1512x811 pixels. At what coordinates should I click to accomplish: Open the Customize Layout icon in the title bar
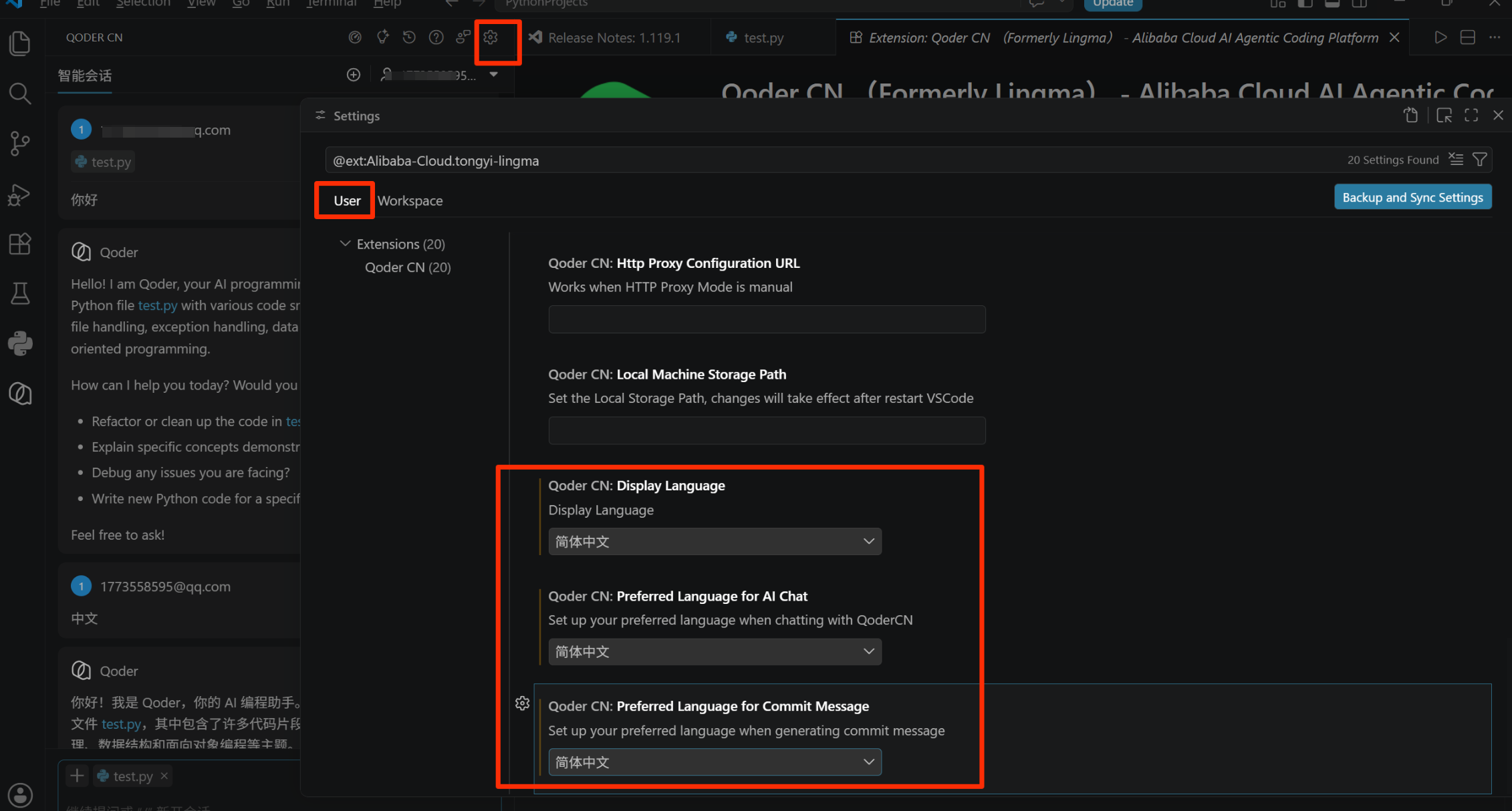[x=1278, y=4]
